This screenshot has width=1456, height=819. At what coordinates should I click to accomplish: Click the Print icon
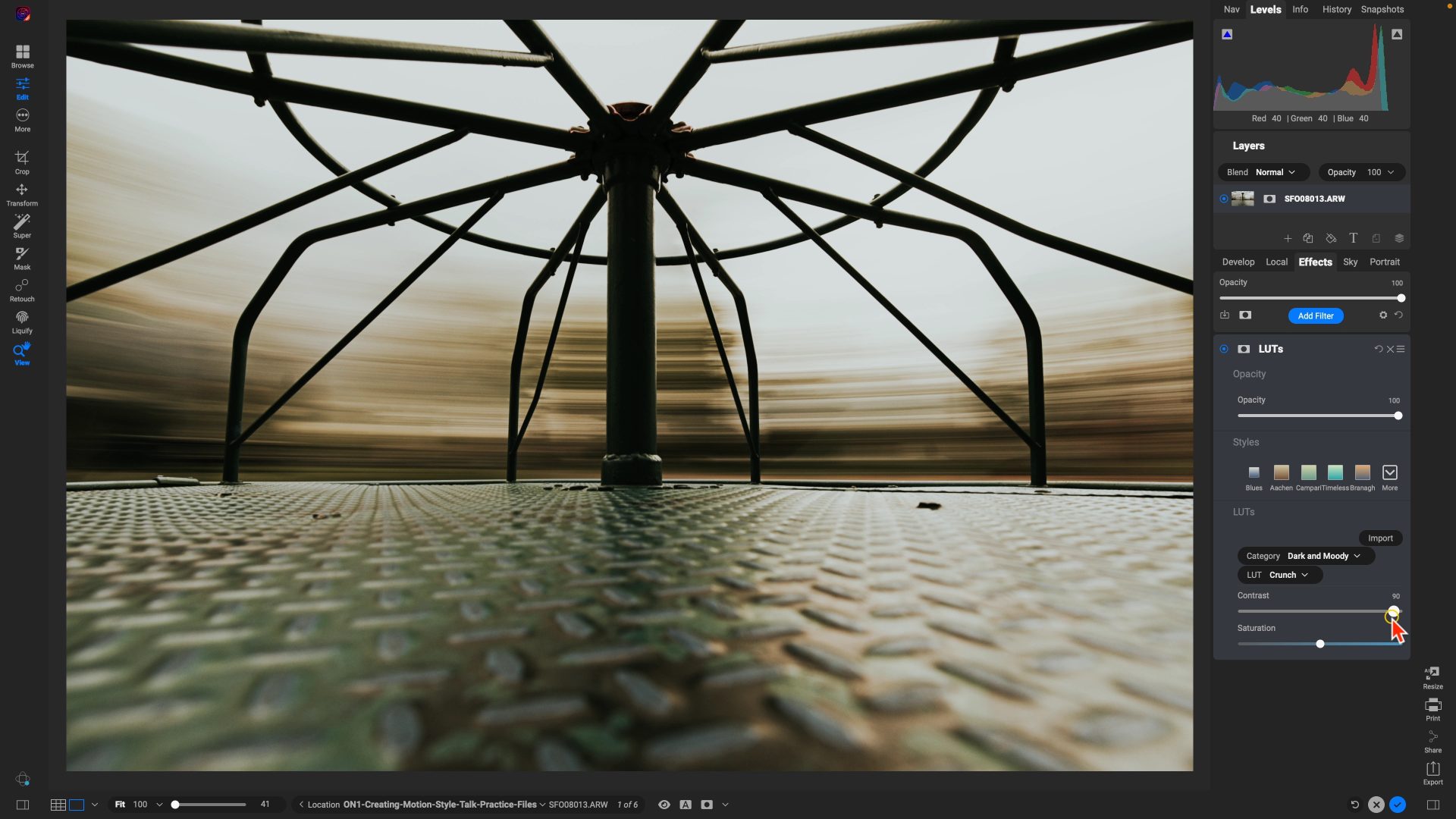point(1432,709)
